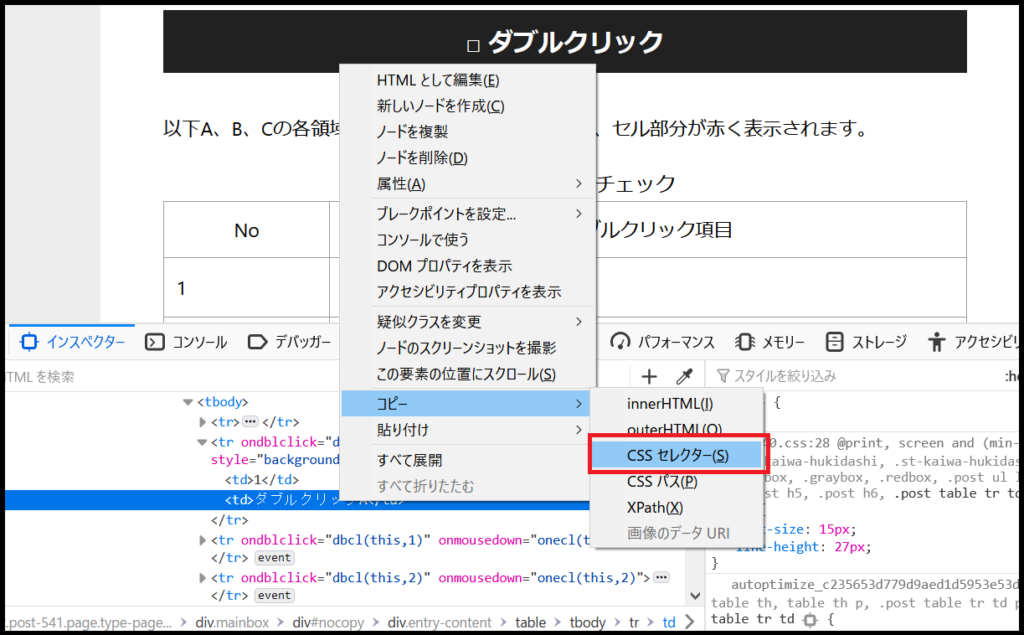
Task: Collapse the tr ondblclick node with style
Action: pos(202,442)
